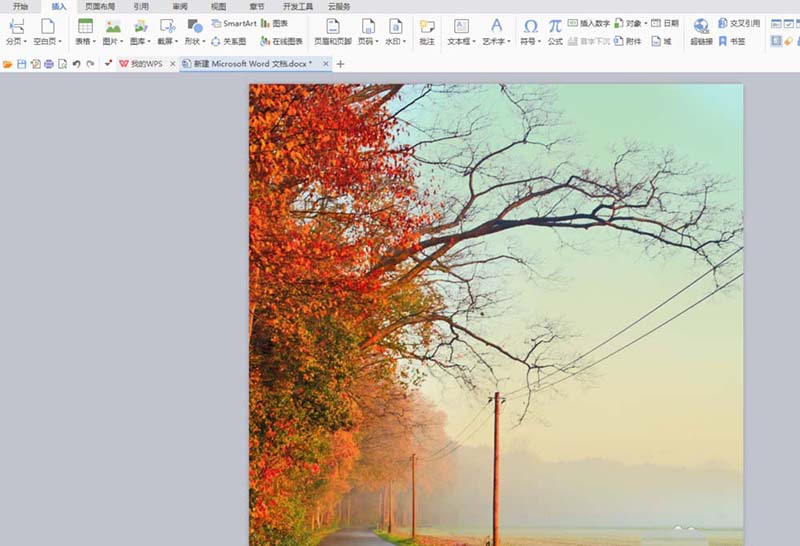Image resolution: width=800 pixels, height=546 pixels.
Task: Click the 对象 object icon
Action: (x=619, y=23)
